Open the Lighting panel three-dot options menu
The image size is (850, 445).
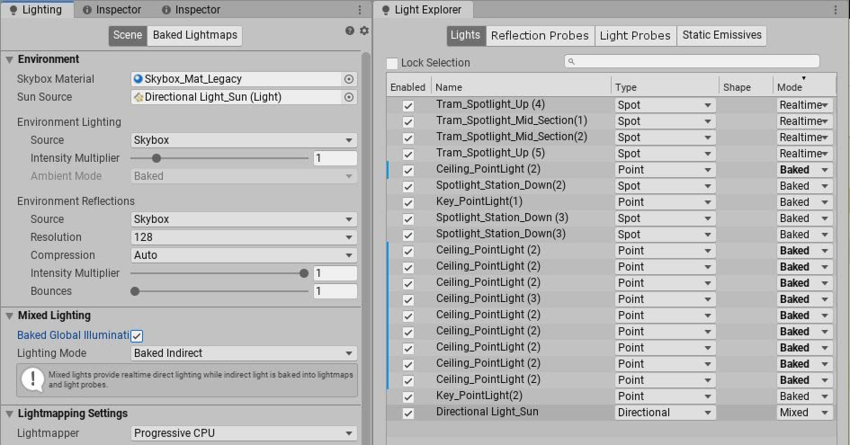(x=360, y=10)
